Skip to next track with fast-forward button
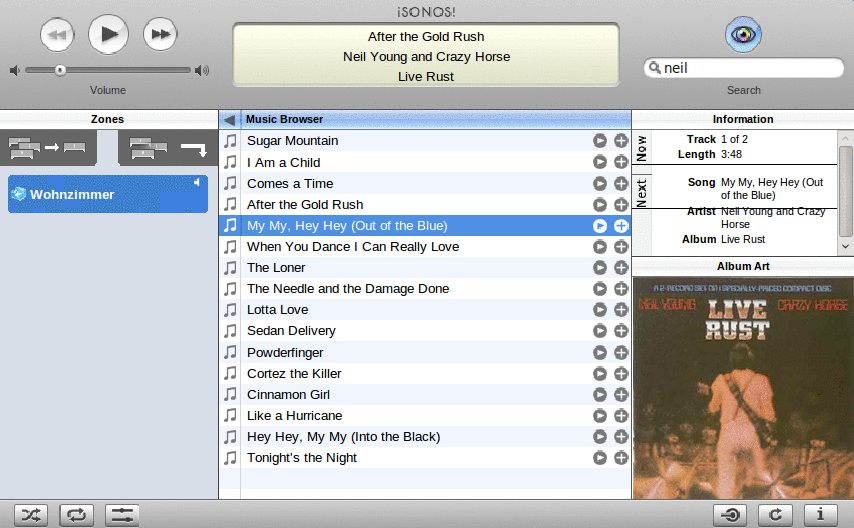 tap(160, 34)
